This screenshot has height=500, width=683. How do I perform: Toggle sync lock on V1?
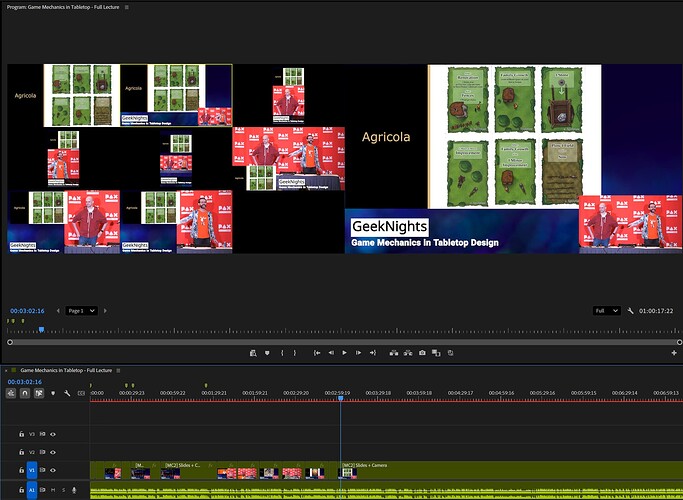(x=42, y=470)
